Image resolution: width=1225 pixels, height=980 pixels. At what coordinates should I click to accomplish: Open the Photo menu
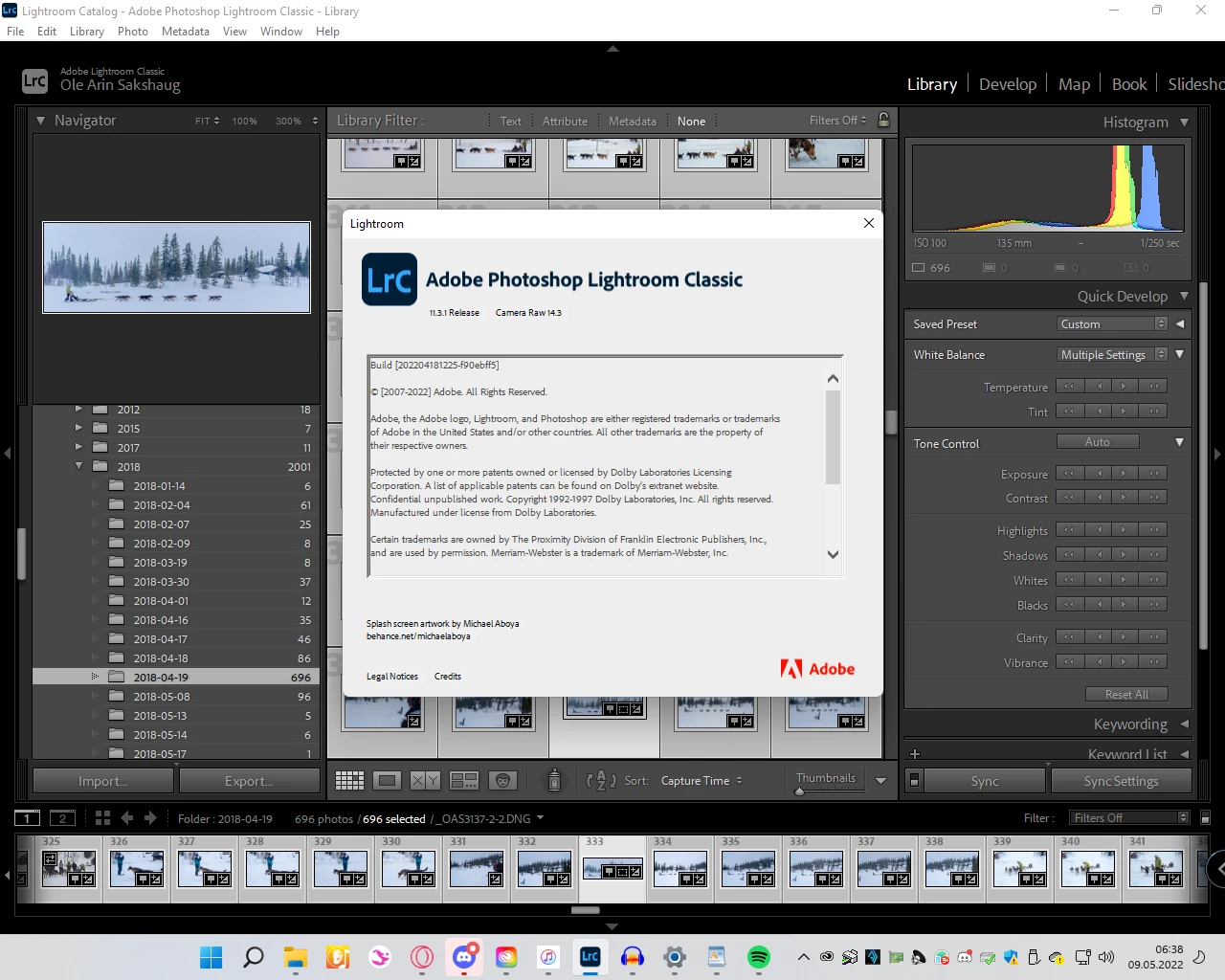(x=133, y=32)
